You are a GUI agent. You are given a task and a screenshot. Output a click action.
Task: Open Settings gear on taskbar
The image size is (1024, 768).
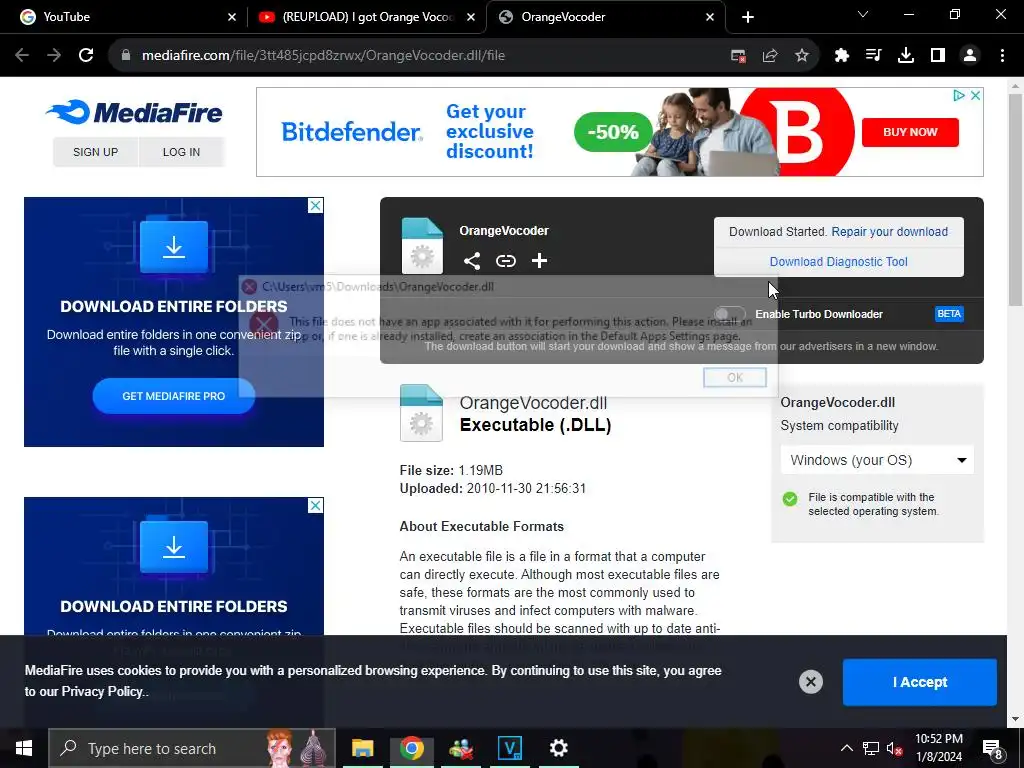click(x=558, y=748)
